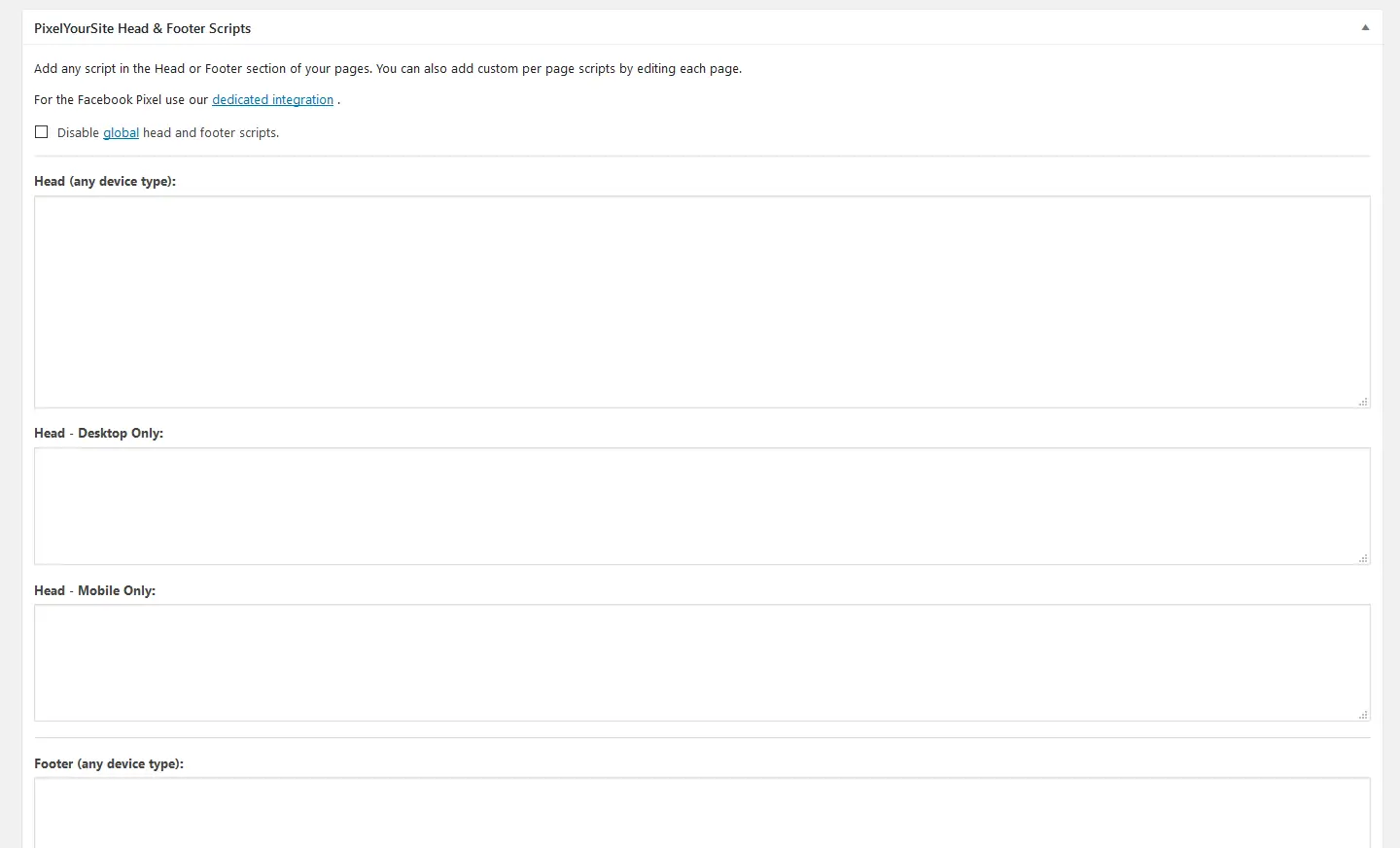Click the Head - Mobile Only label
The image size is (1400, 848).
94,590
